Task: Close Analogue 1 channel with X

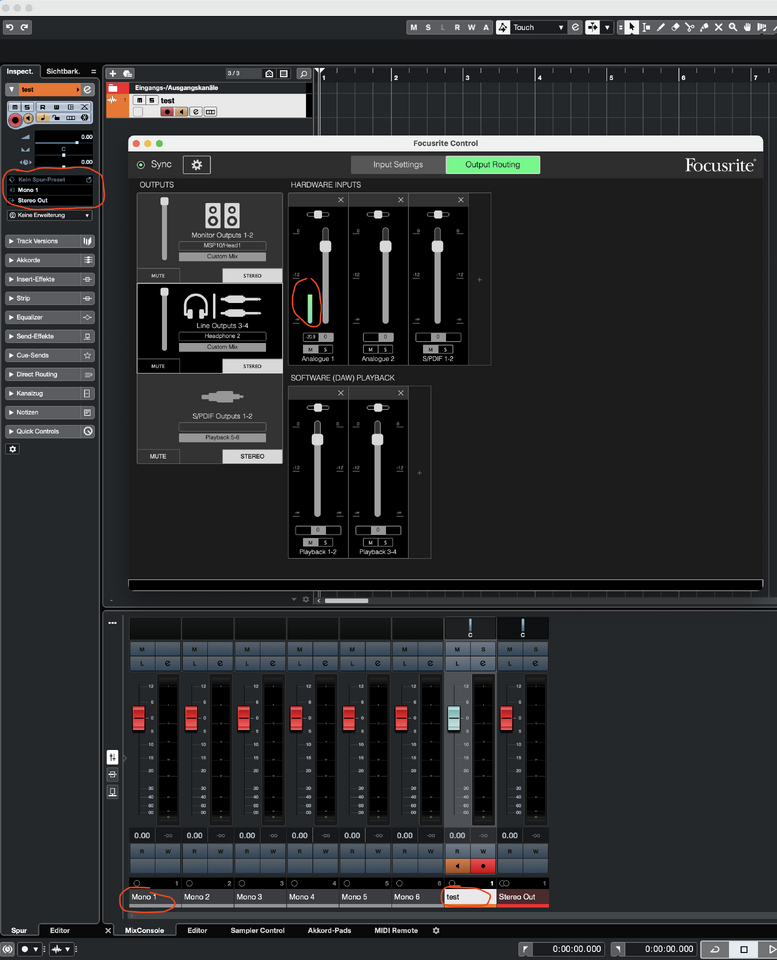Action: (340, 200)
